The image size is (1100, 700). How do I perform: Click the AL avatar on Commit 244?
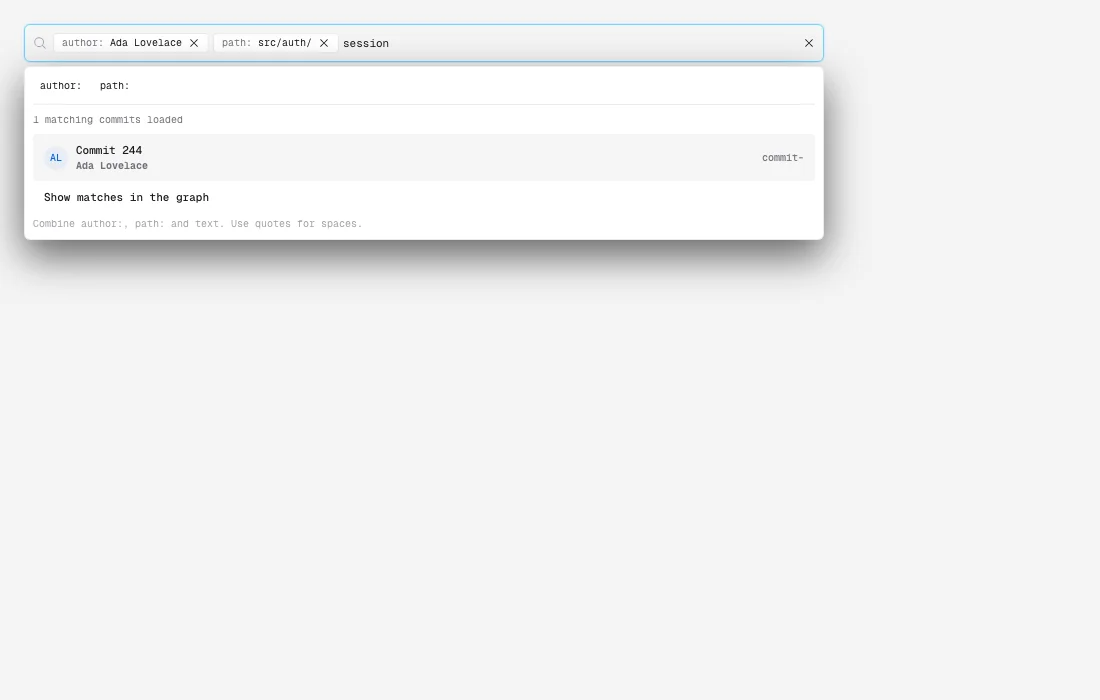click(x=55, y=158)
